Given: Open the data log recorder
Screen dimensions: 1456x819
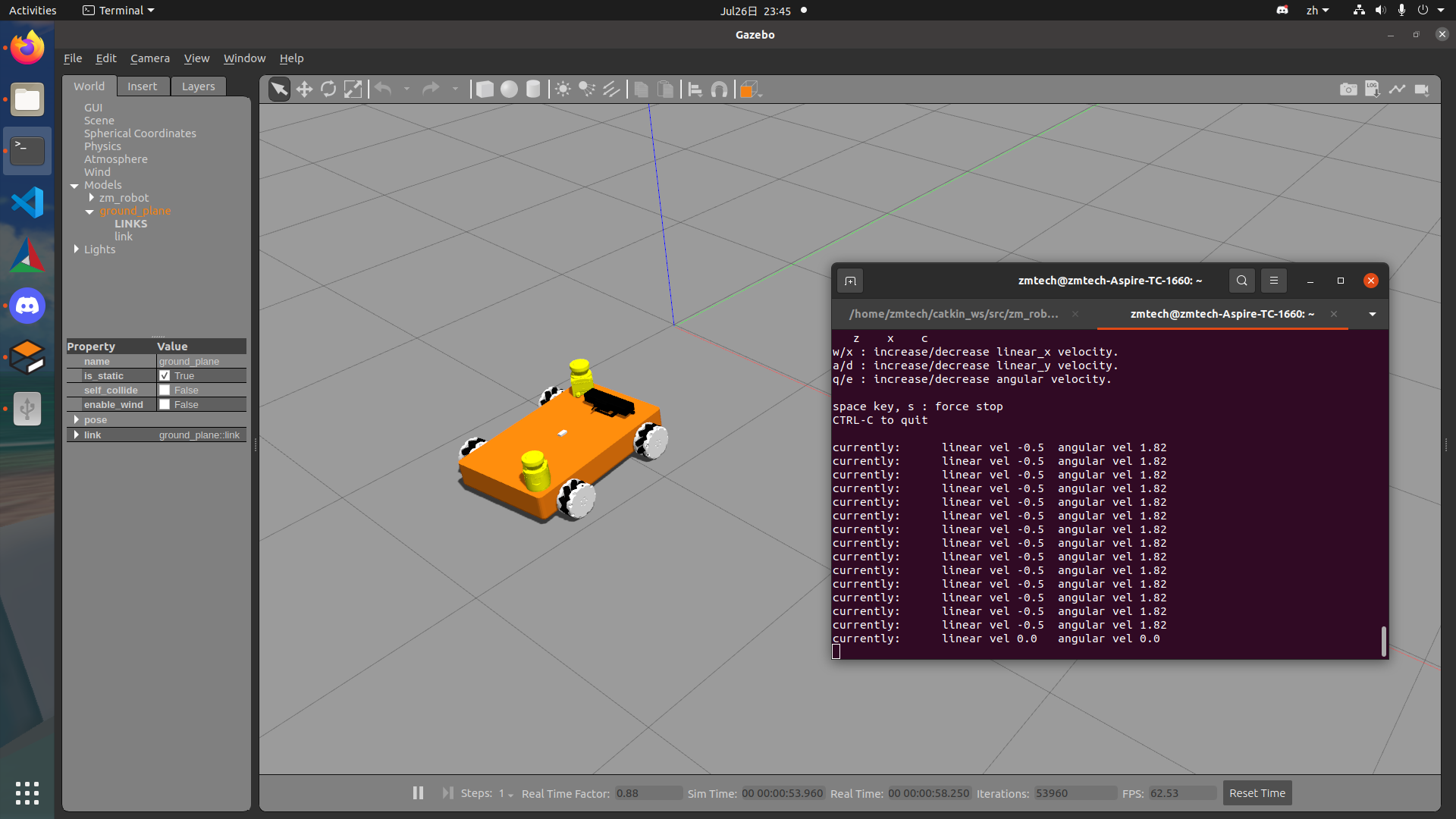Looking at the screenshot, I should [x=1373, y=89].
